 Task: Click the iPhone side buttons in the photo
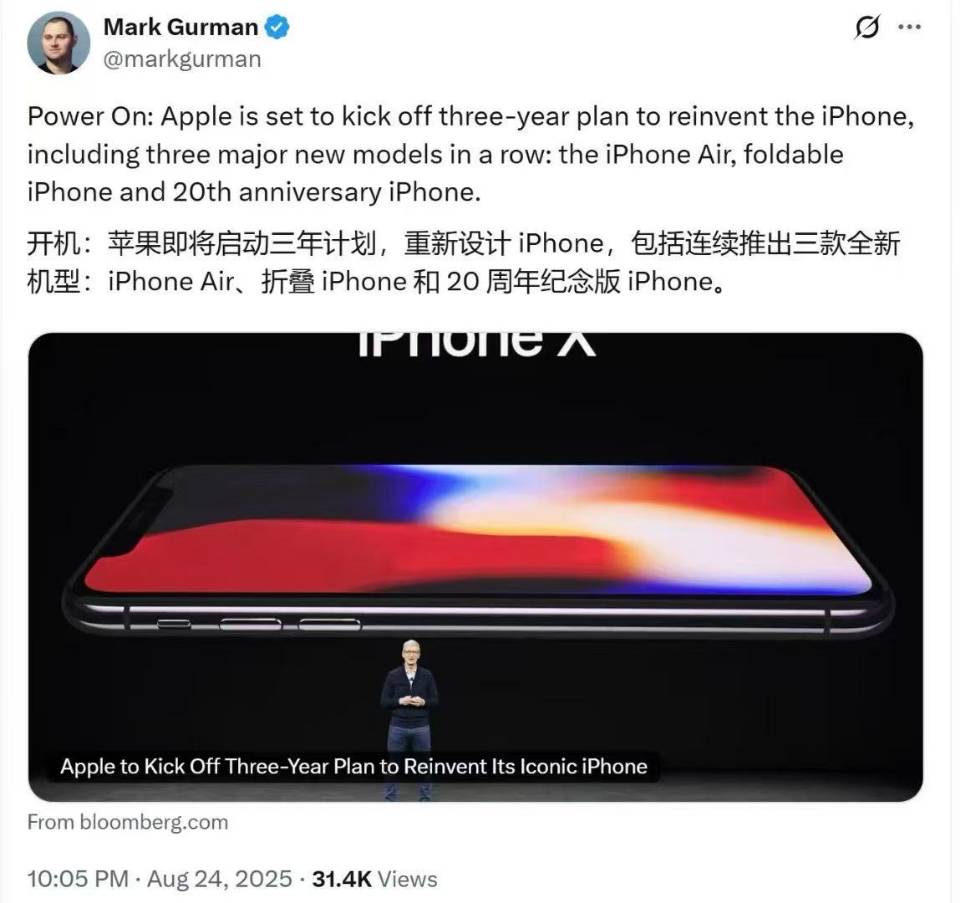click(259, 624)
